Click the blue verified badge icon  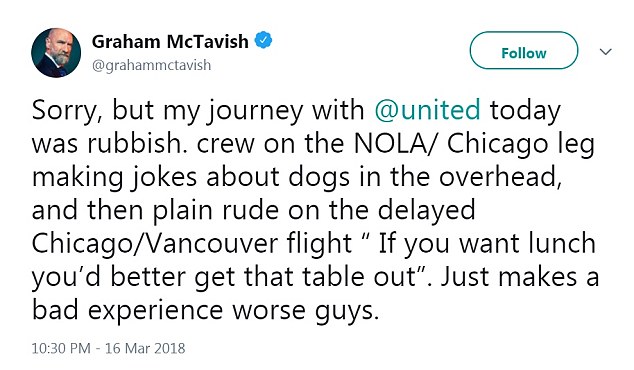(x=263, y=40)
